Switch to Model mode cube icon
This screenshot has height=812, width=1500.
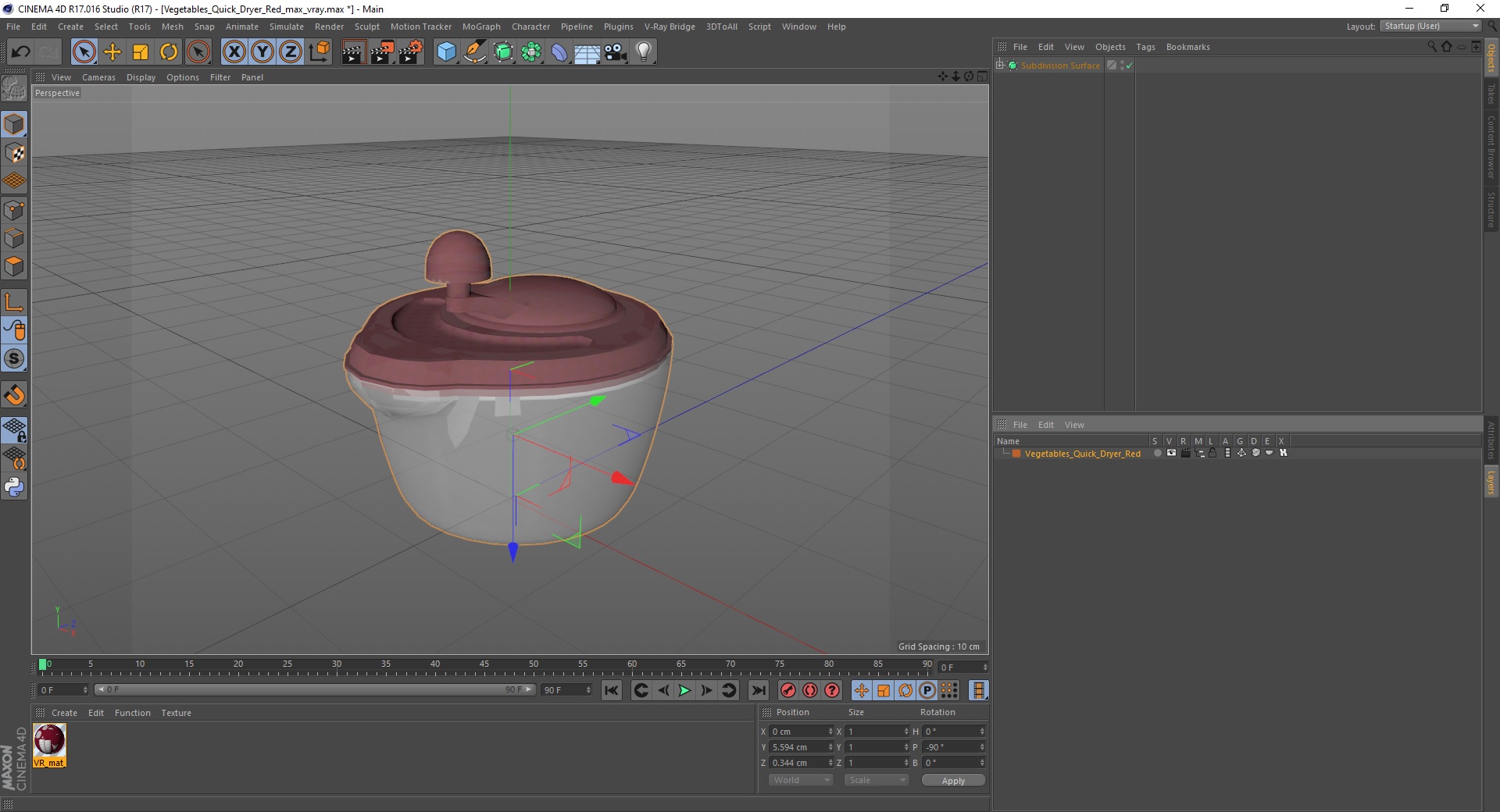point(14,124)
